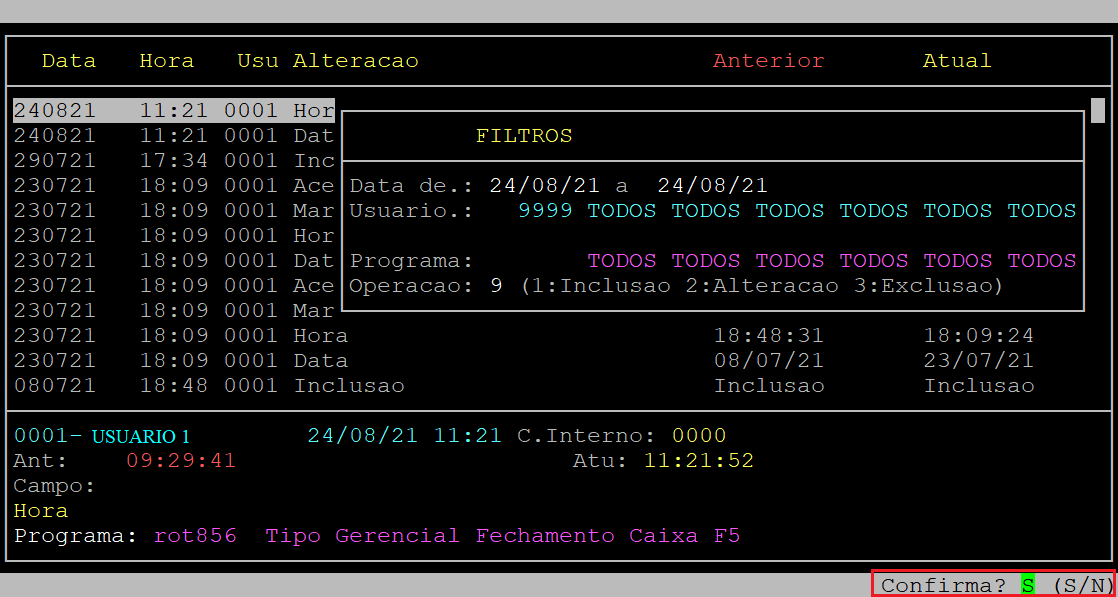Click the first cyan TODOS after Usuario 9999

[621, 211]
